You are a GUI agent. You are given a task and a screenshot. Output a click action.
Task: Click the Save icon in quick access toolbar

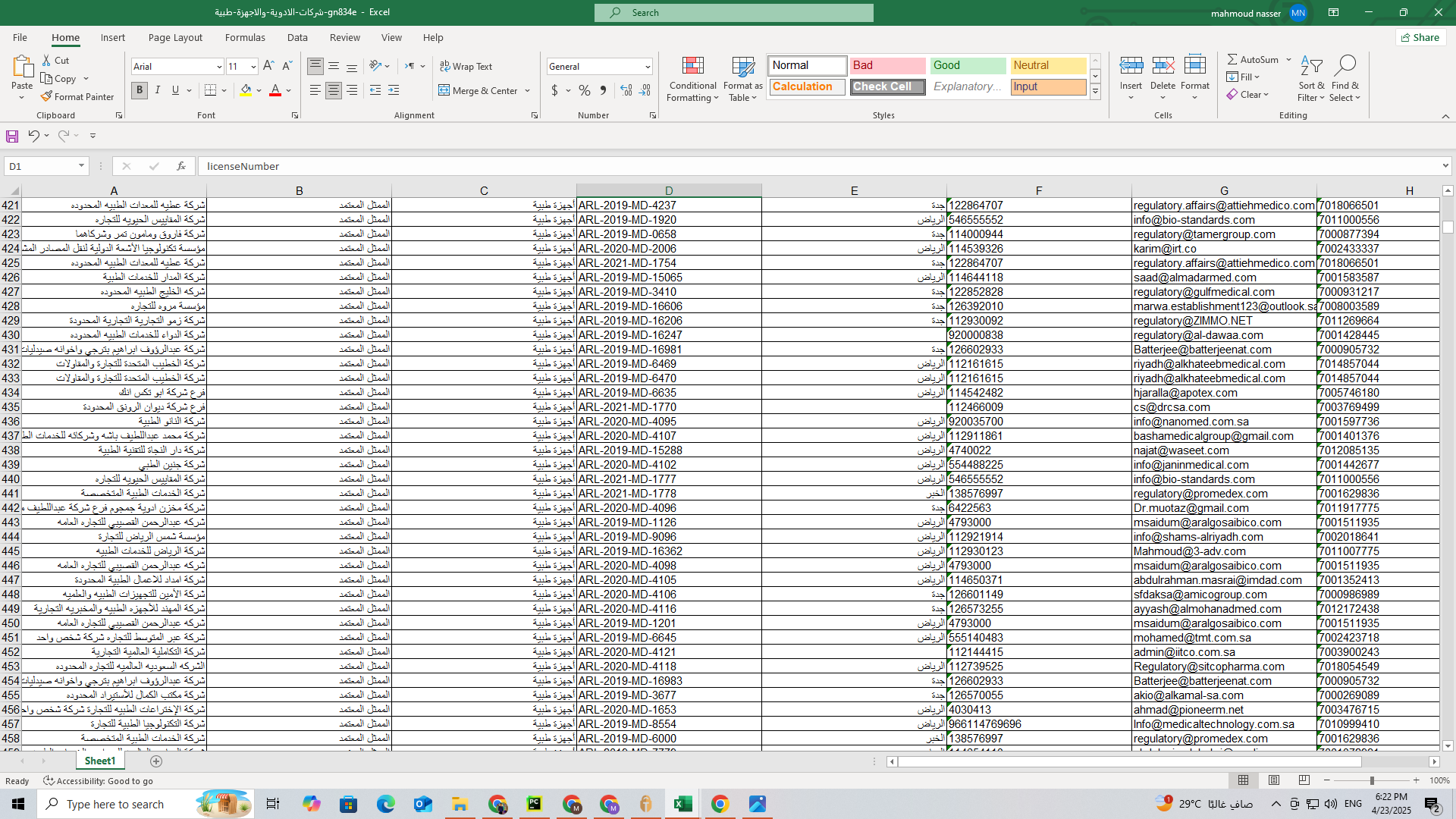(x=12, y=136)
